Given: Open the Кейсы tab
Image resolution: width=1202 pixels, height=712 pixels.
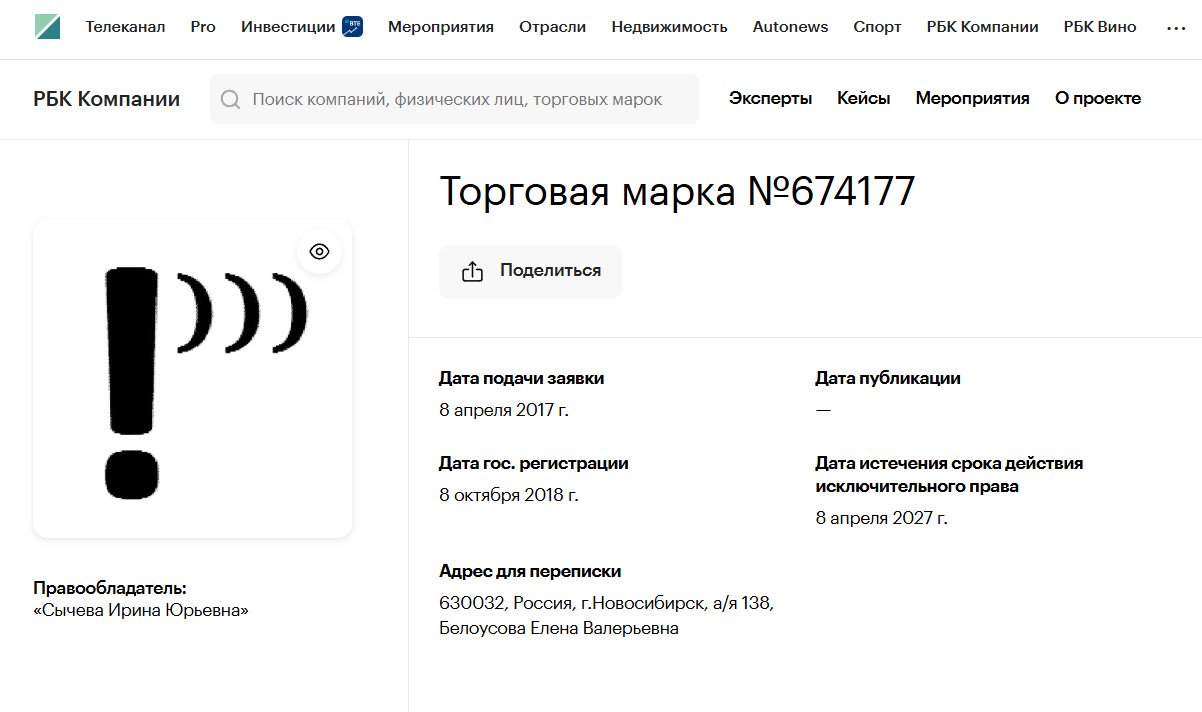Looking at the screenshot, I should 863,99.
